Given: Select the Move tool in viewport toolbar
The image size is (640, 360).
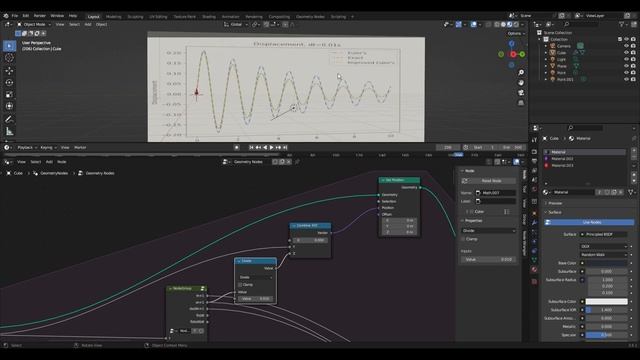Looking at the screenshot, I should (9, 71).
